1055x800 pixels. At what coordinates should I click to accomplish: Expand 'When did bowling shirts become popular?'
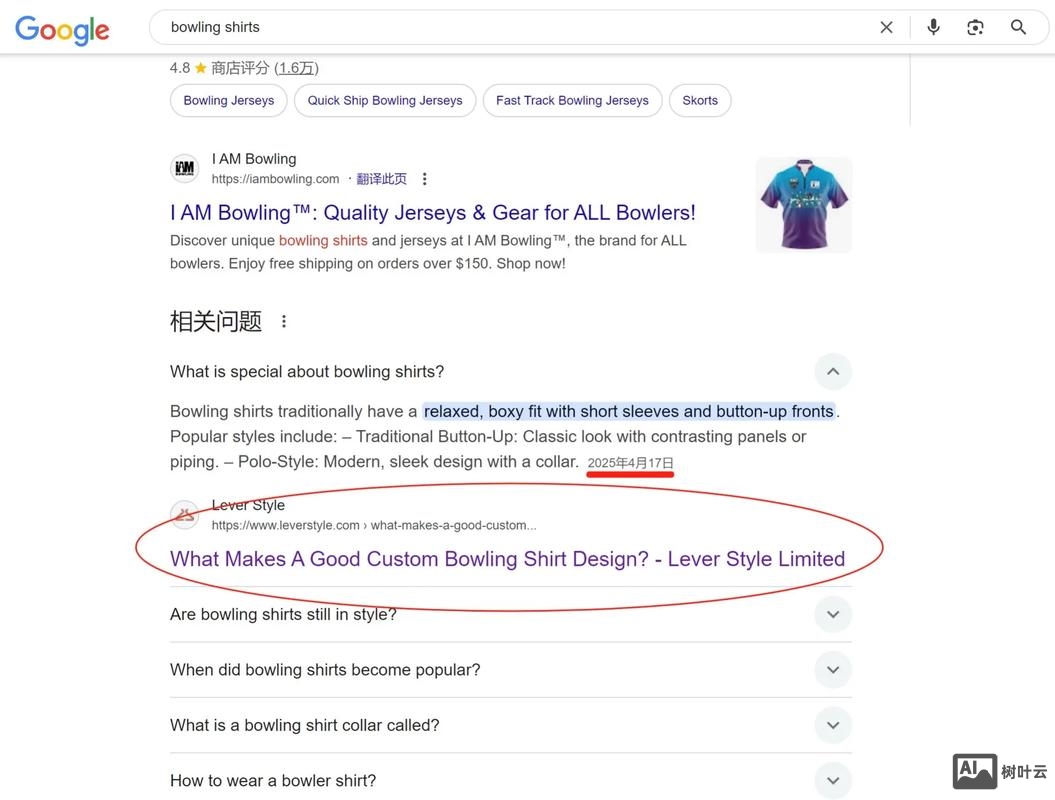(832, 670)
